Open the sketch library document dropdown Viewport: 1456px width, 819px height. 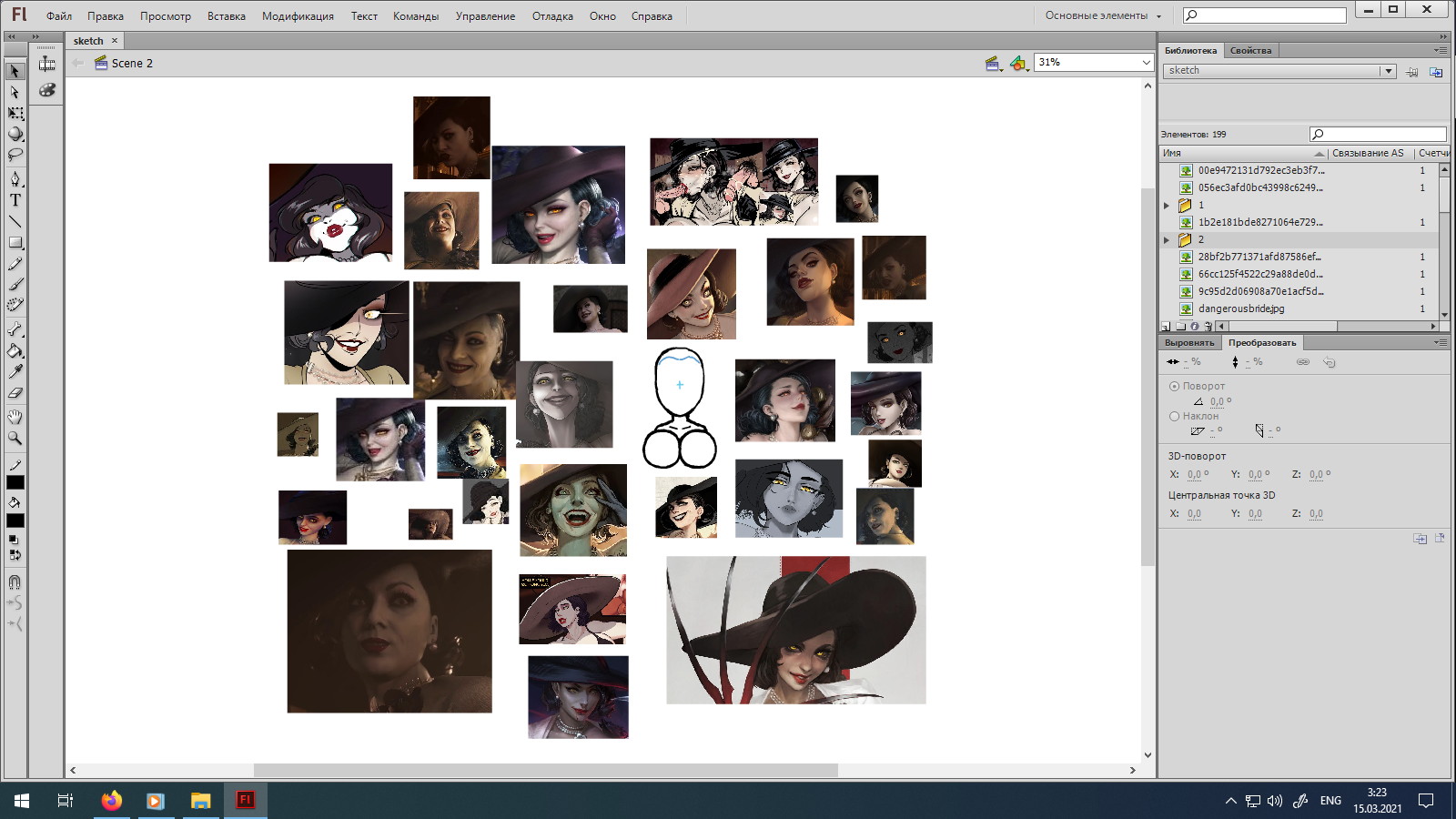[1388, 71]
